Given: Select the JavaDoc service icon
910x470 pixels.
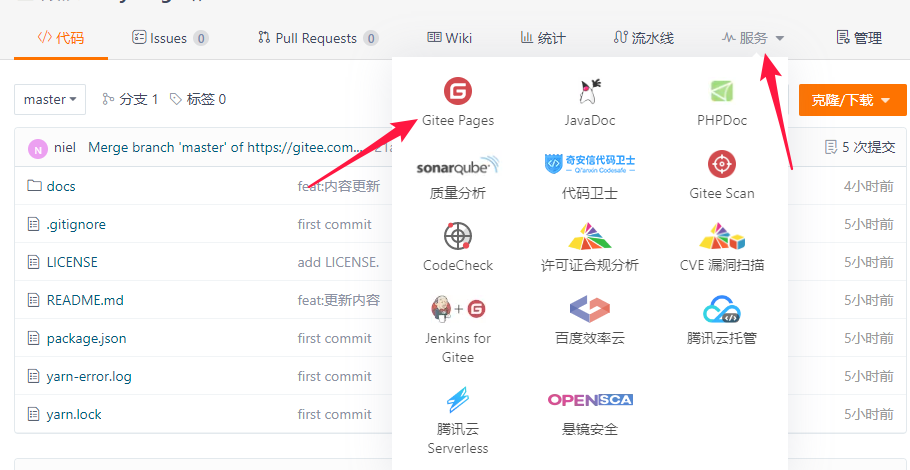Looking at the screenshot, I should [x=589, y=92].
